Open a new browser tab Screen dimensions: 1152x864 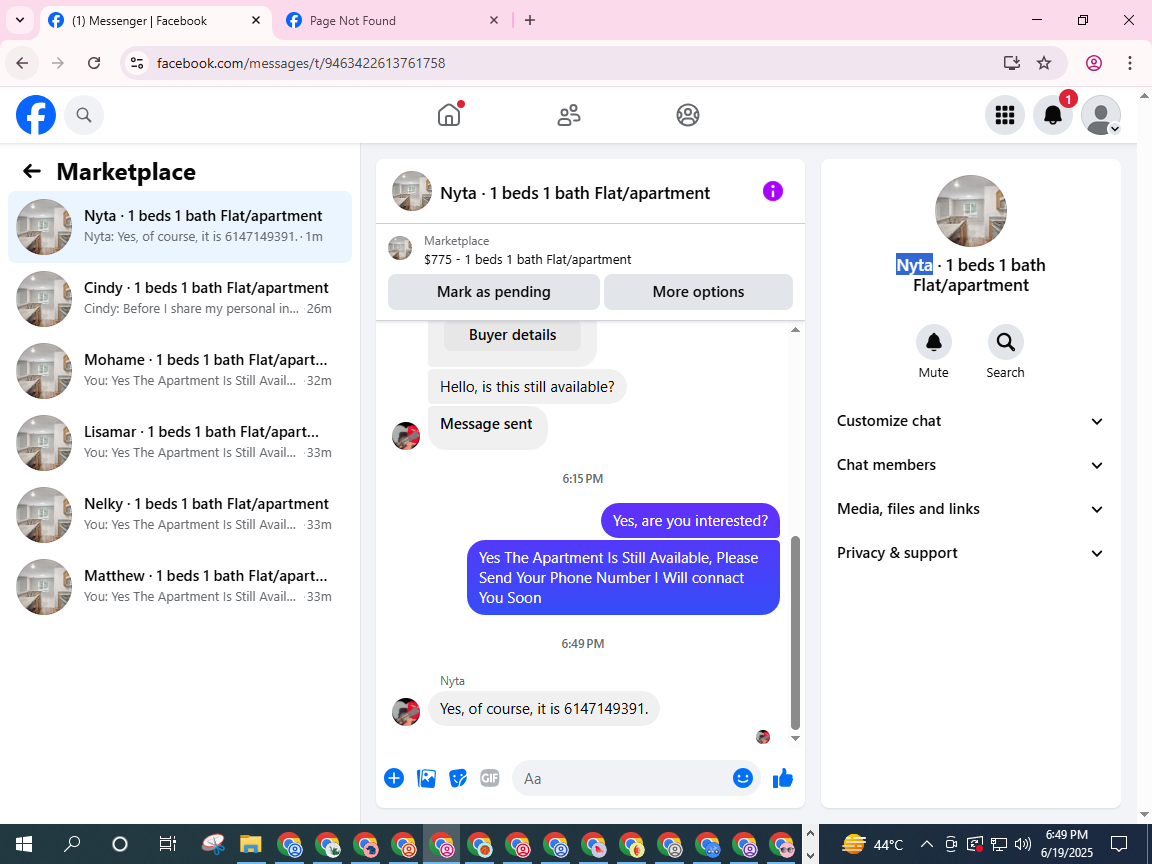(x=530, y=21)
